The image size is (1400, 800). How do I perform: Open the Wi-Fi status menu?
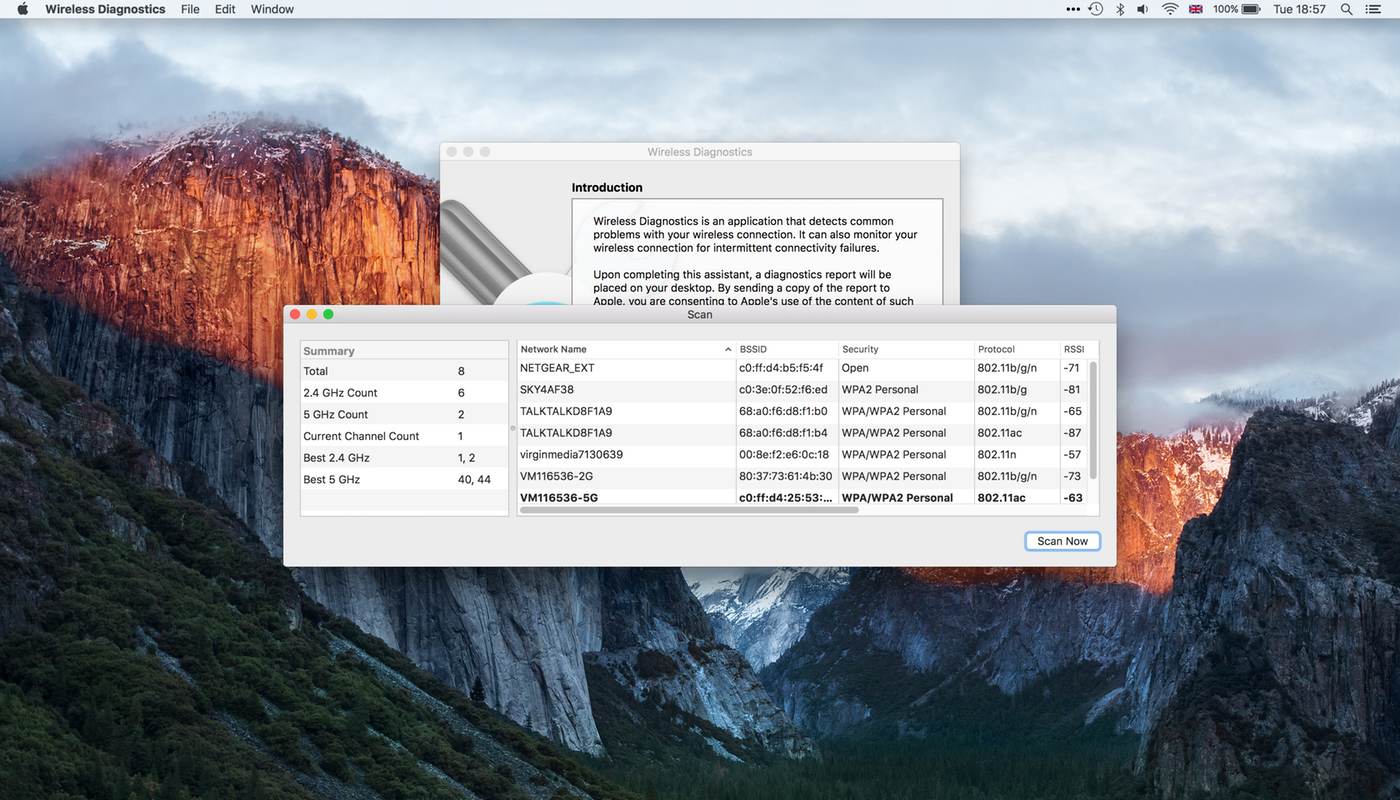coord(1170,9)
